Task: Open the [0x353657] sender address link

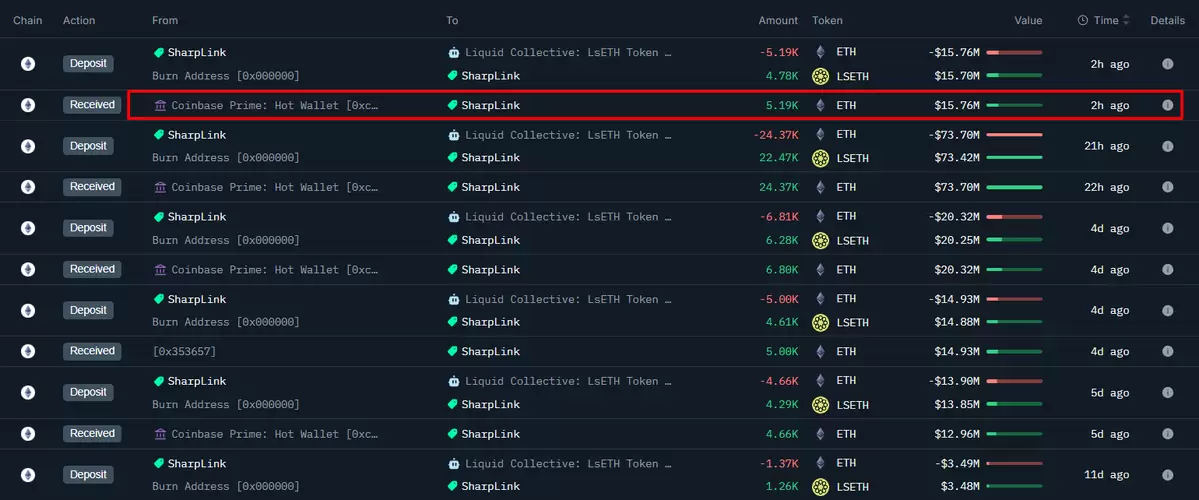Action: click(184, 352)
